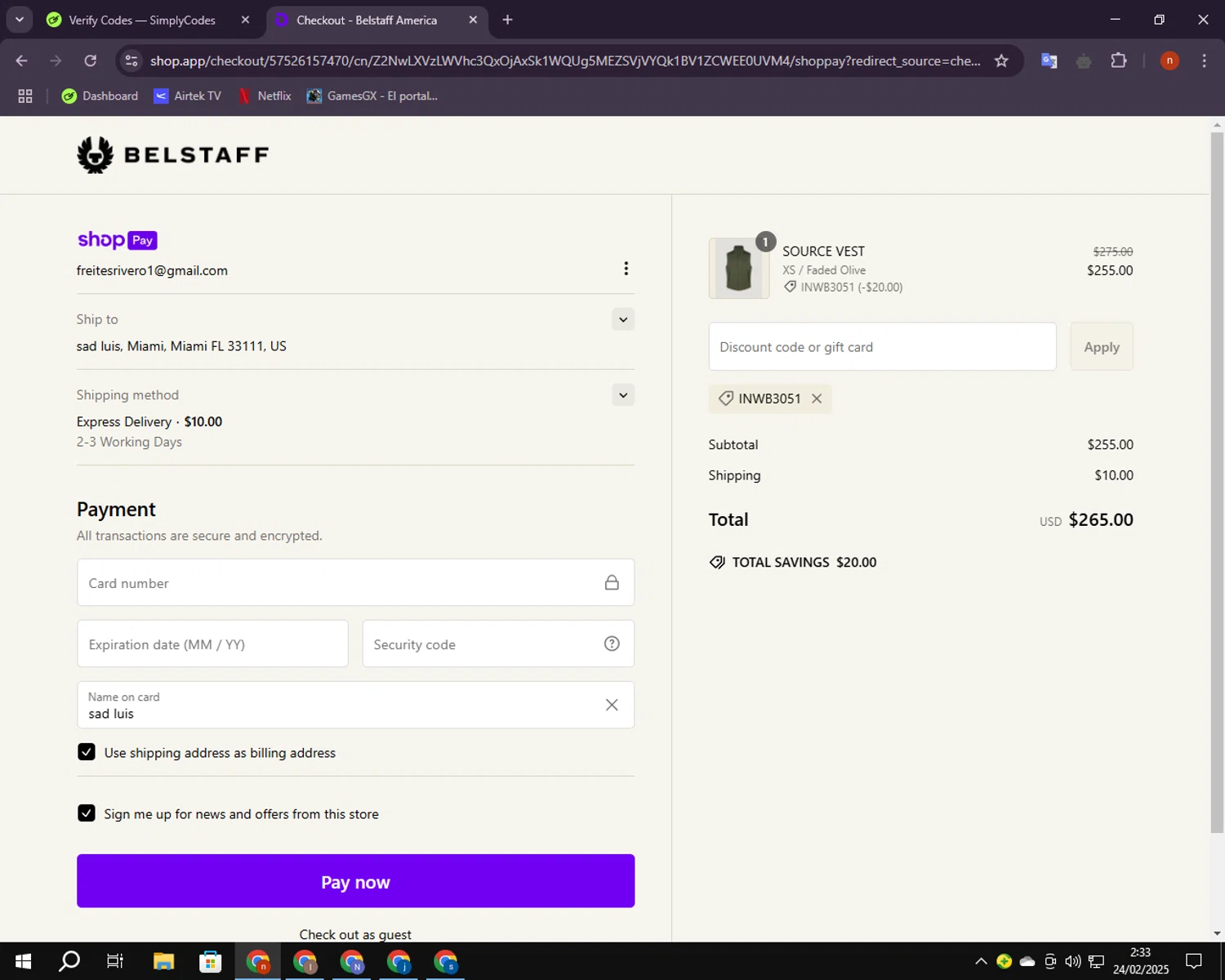The height and width of the screenshot is (980, 1225).
Task: Expand the Shipping method section
Action: point(623,395)
